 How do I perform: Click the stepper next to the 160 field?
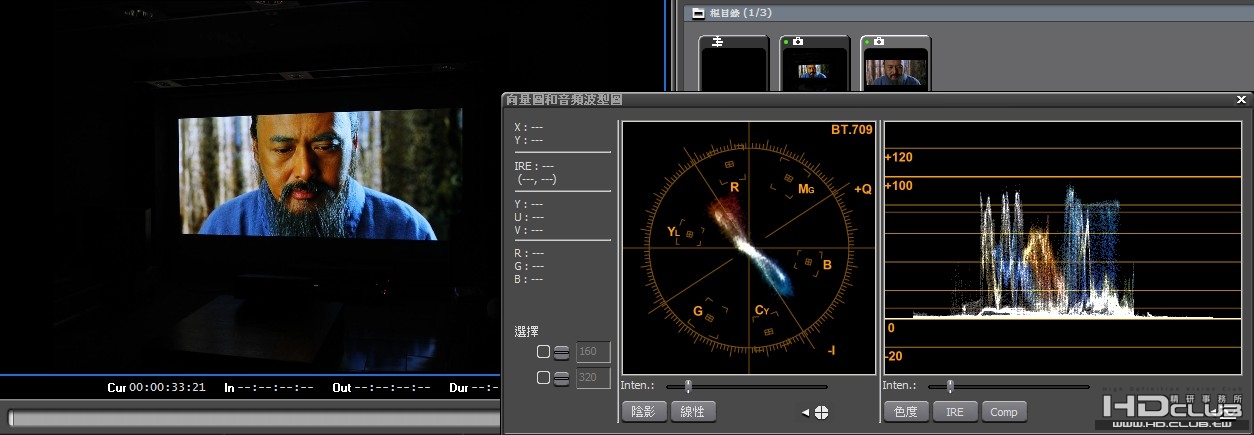pos(562,352)
